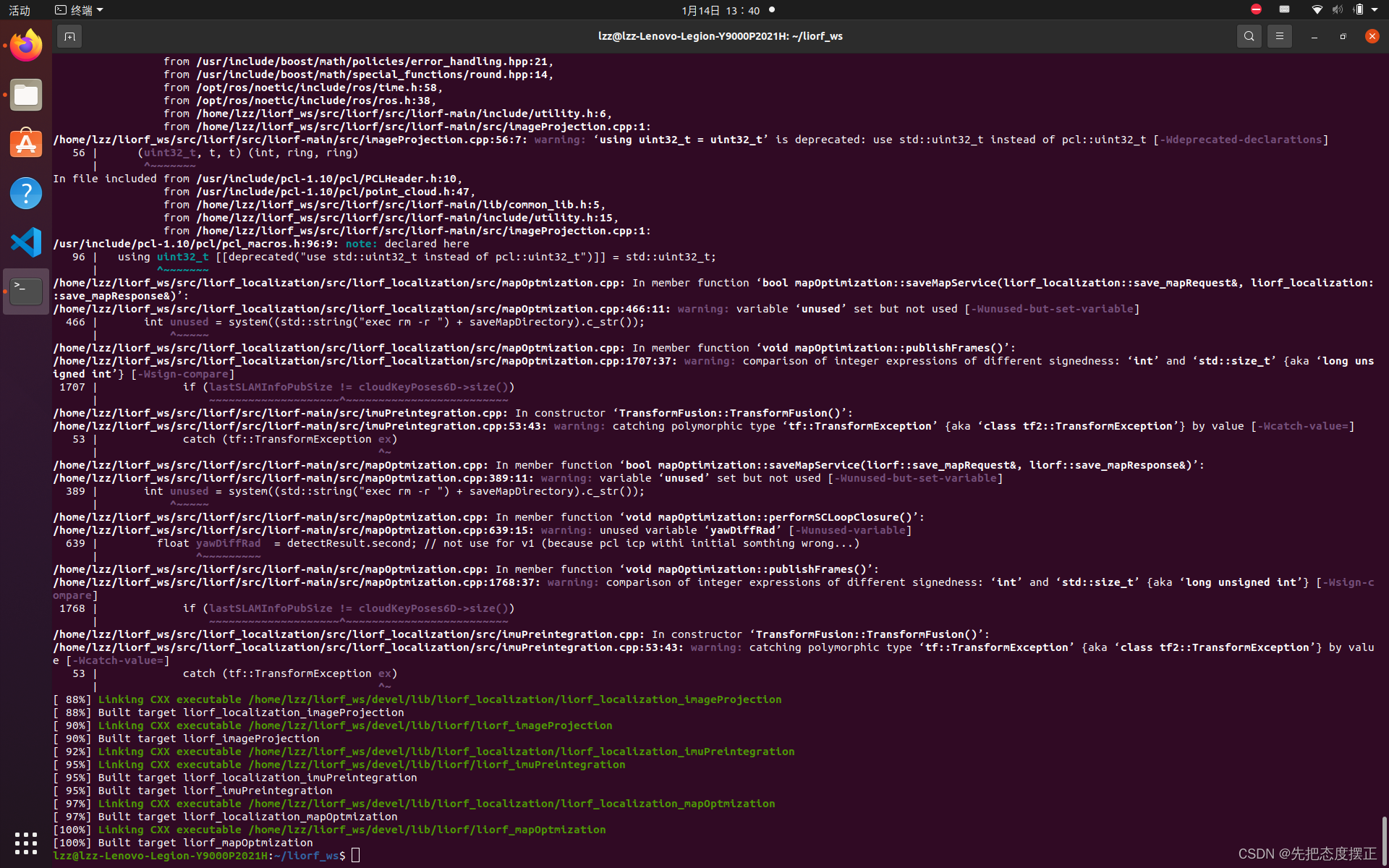Open Ubuntu Software store icon
This screenshot has height=868, width=1389.
26,144
